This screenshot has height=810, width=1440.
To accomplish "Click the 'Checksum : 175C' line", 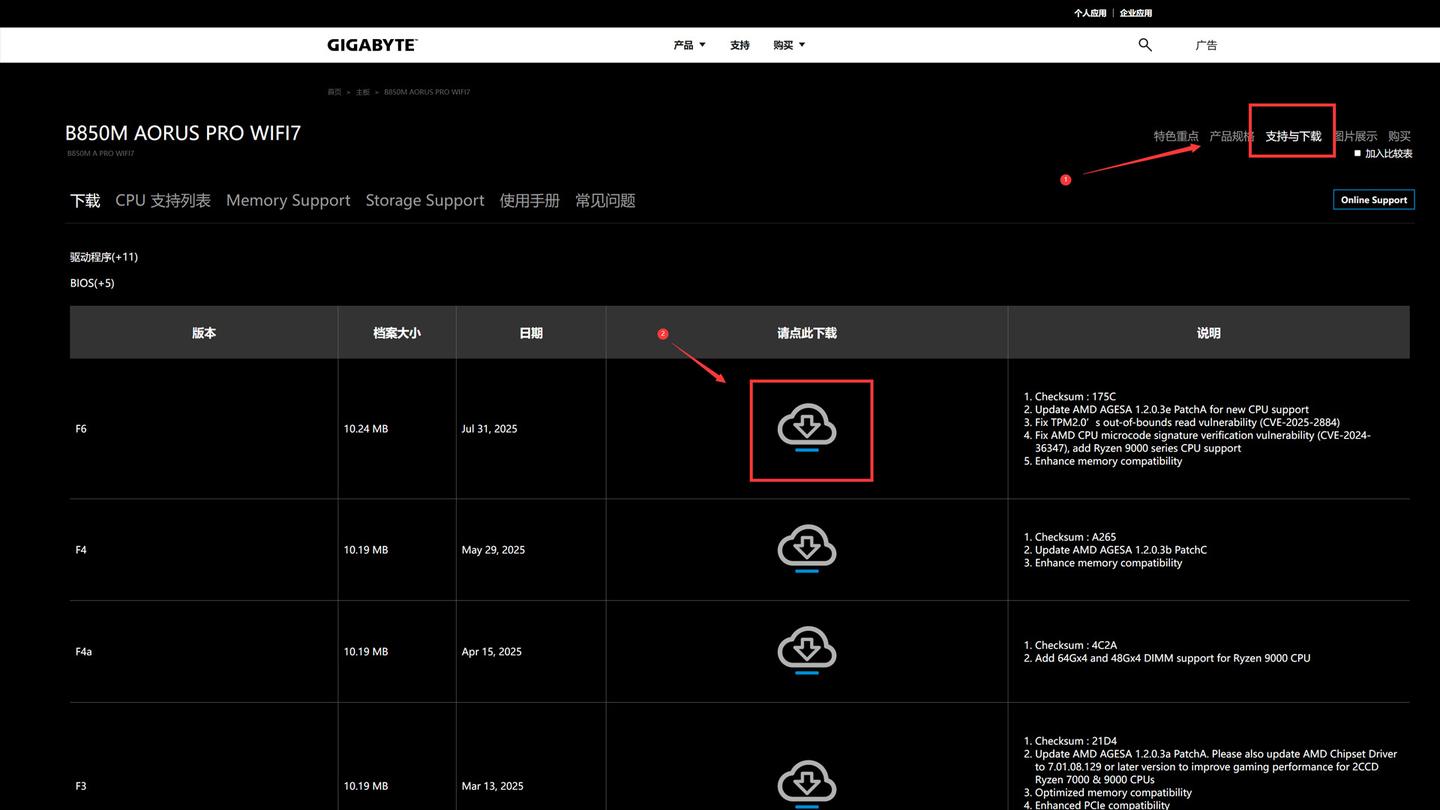I will click(1075, 397).
